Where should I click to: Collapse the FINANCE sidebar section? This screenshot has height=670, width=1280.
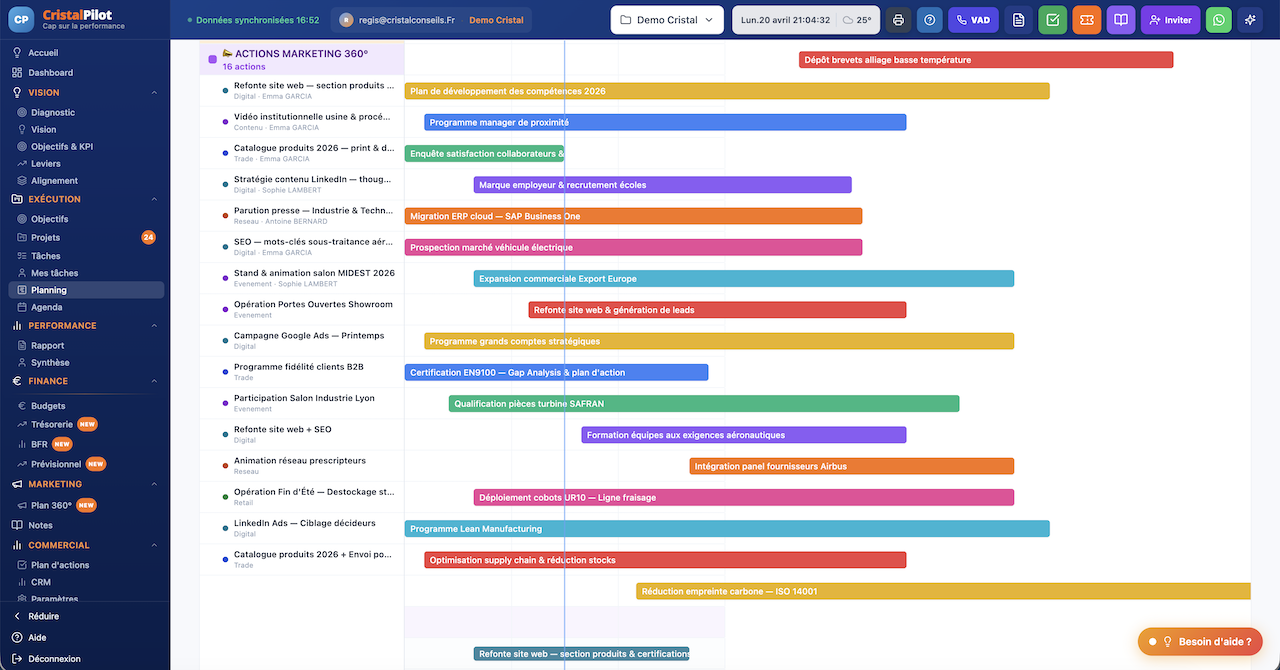pos(154,381)
